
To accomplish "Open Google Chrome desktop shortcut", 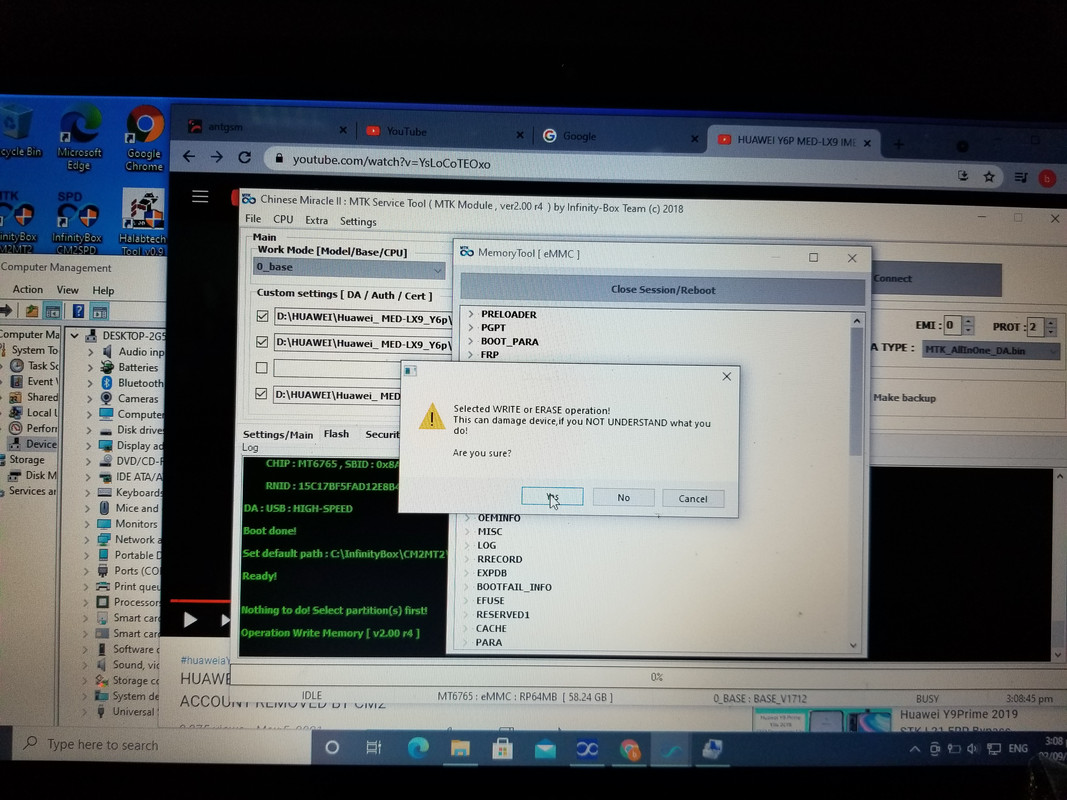I will 144,139.
